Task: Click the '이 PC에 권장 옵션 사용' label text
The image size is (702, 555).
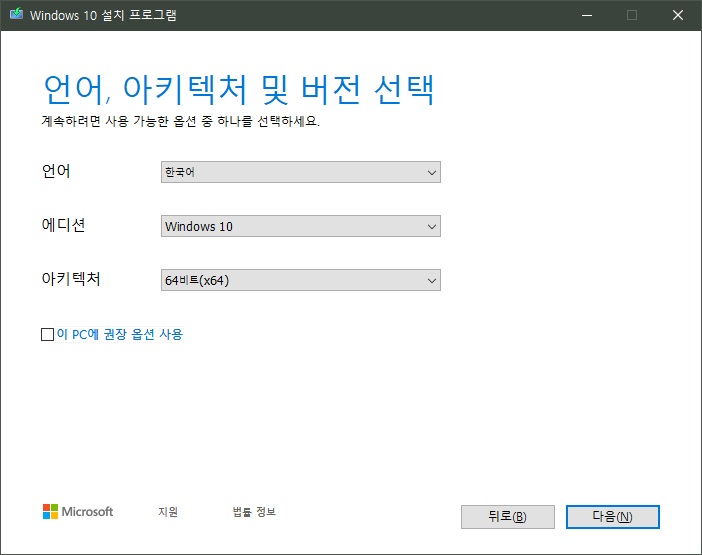Action: pos(120,334)
